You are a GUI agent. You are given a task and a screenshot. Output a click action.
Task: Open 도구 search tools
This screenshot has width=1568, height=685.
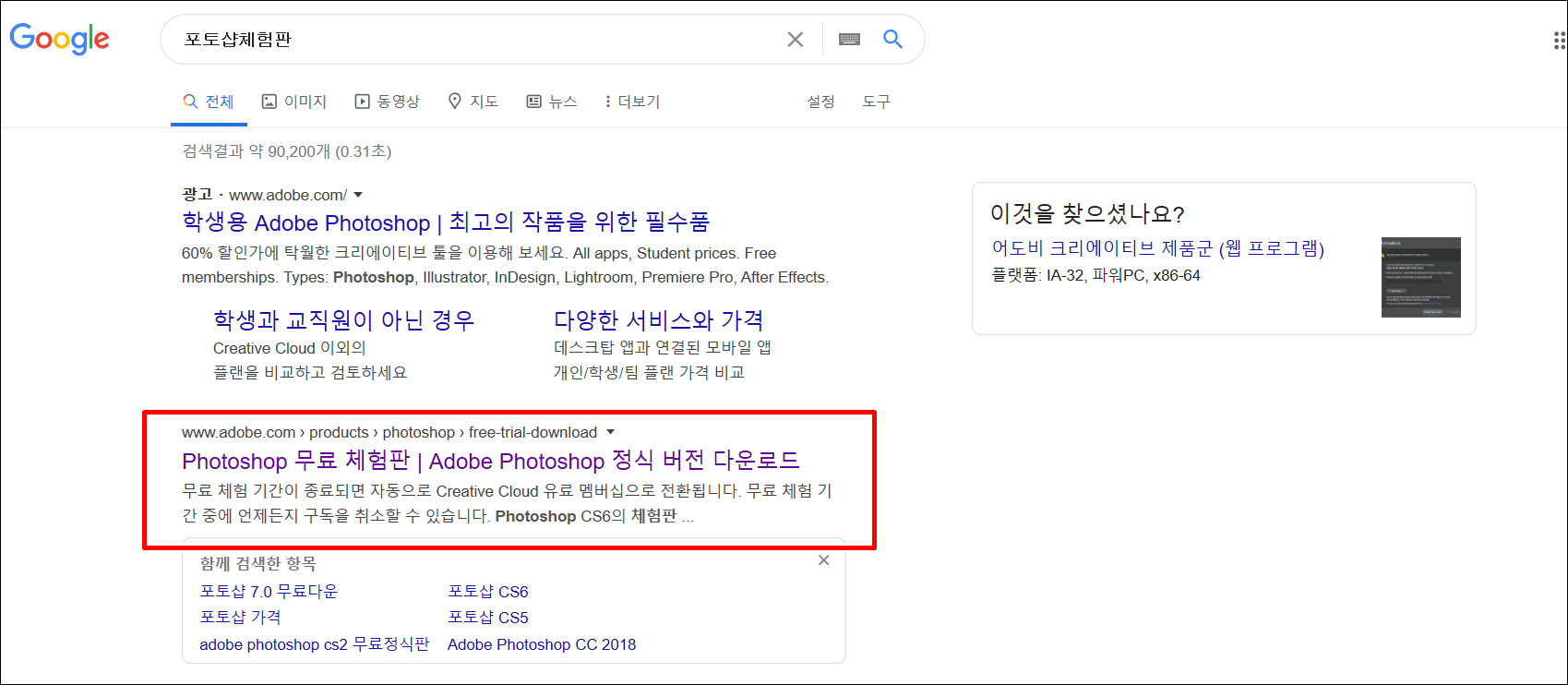876,102
